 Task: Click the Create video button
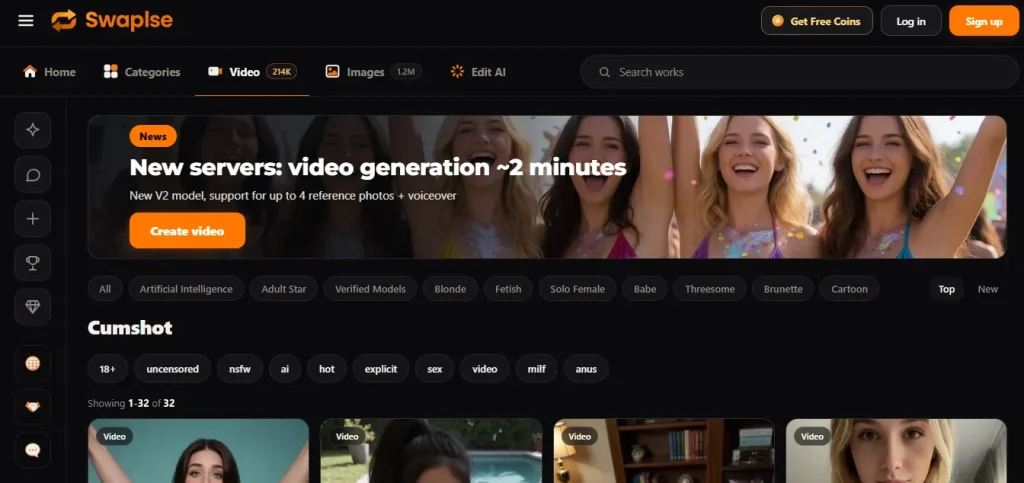187,231
